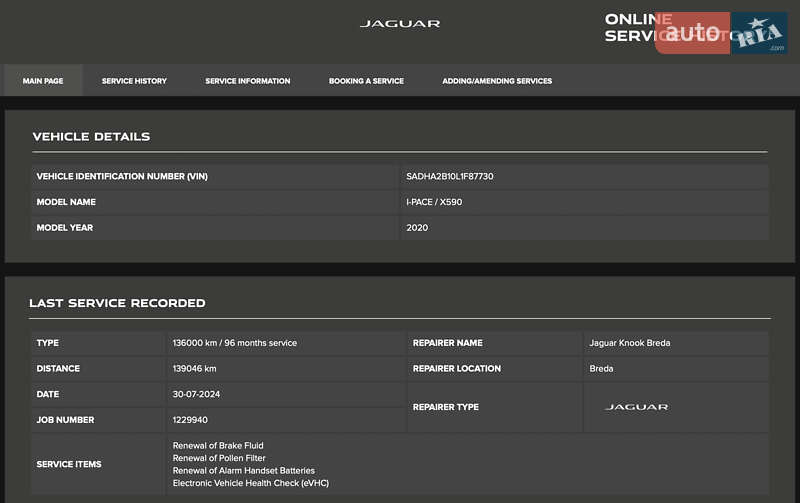Click the Vehicle Details section heading
Image resolution: width=800 pixels, height=503 pixels.
point(91,137)
